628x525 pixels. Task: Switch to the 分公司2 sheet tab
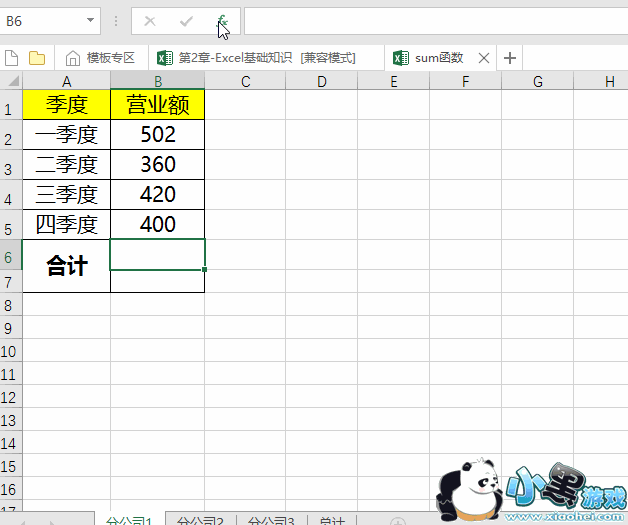coord(200,520)
